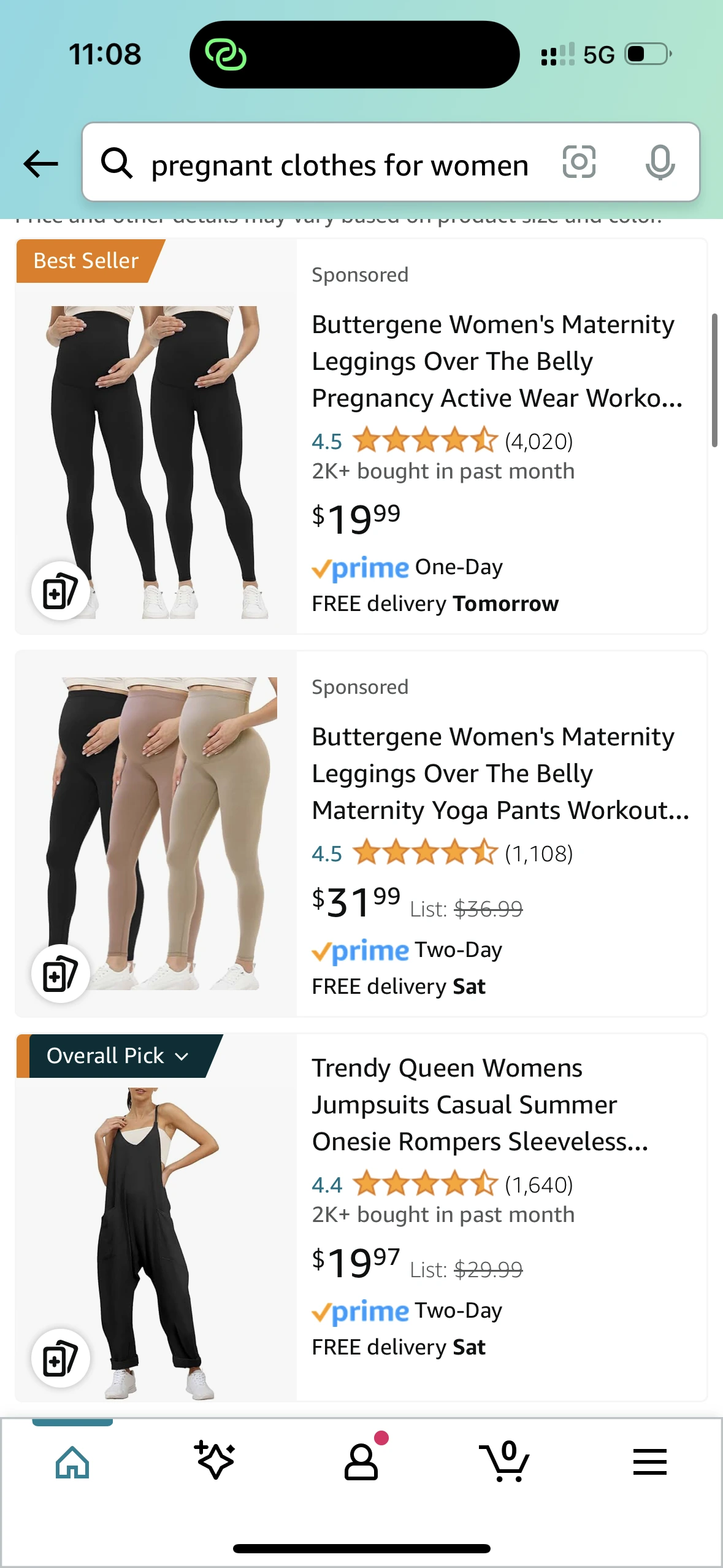Tap the back arrow icon

click(40, 164)
